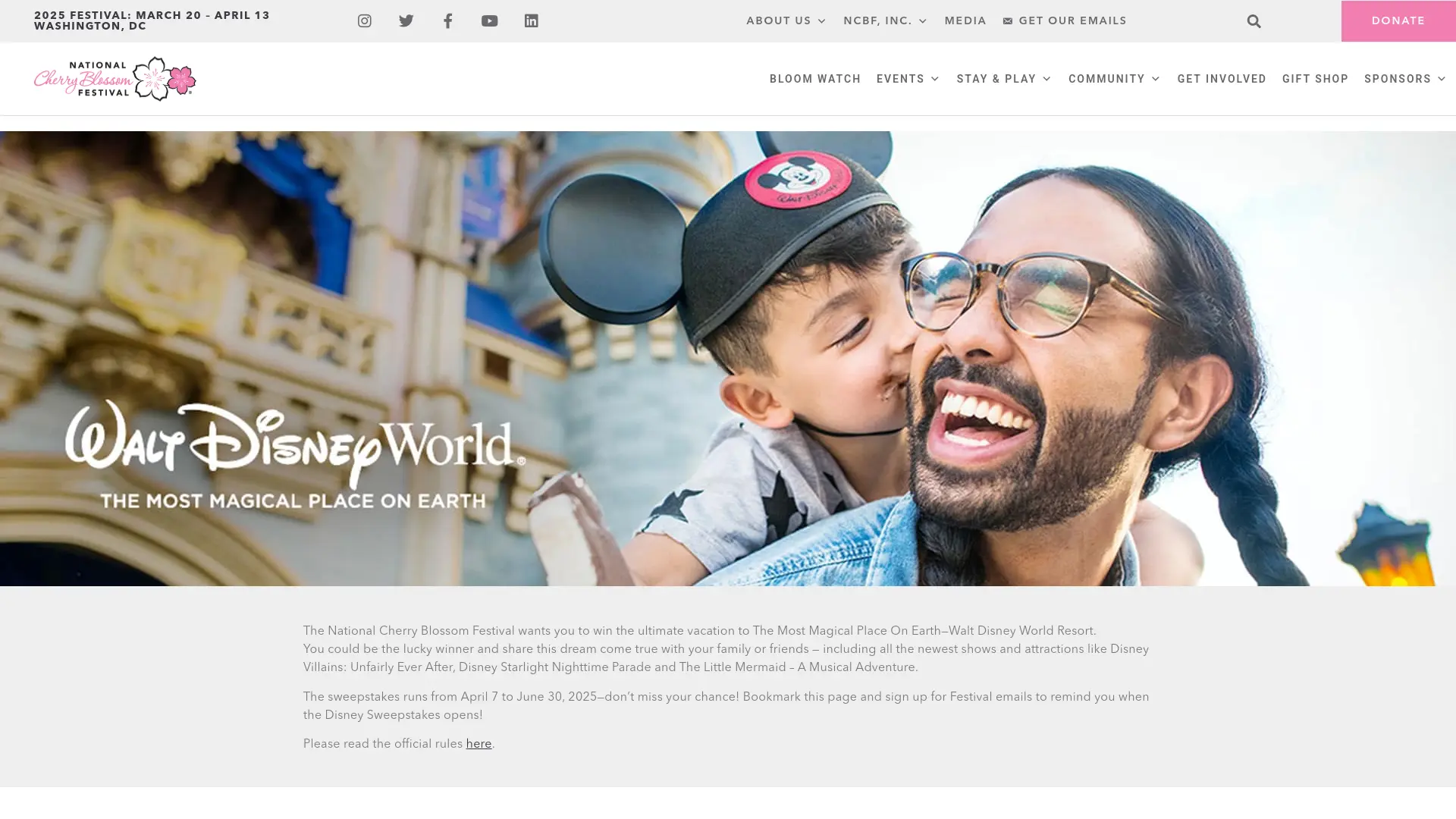1456x819 pixels.
Task: Click the National Cherry Blossom Festival logo
Action: coord(115,79)
